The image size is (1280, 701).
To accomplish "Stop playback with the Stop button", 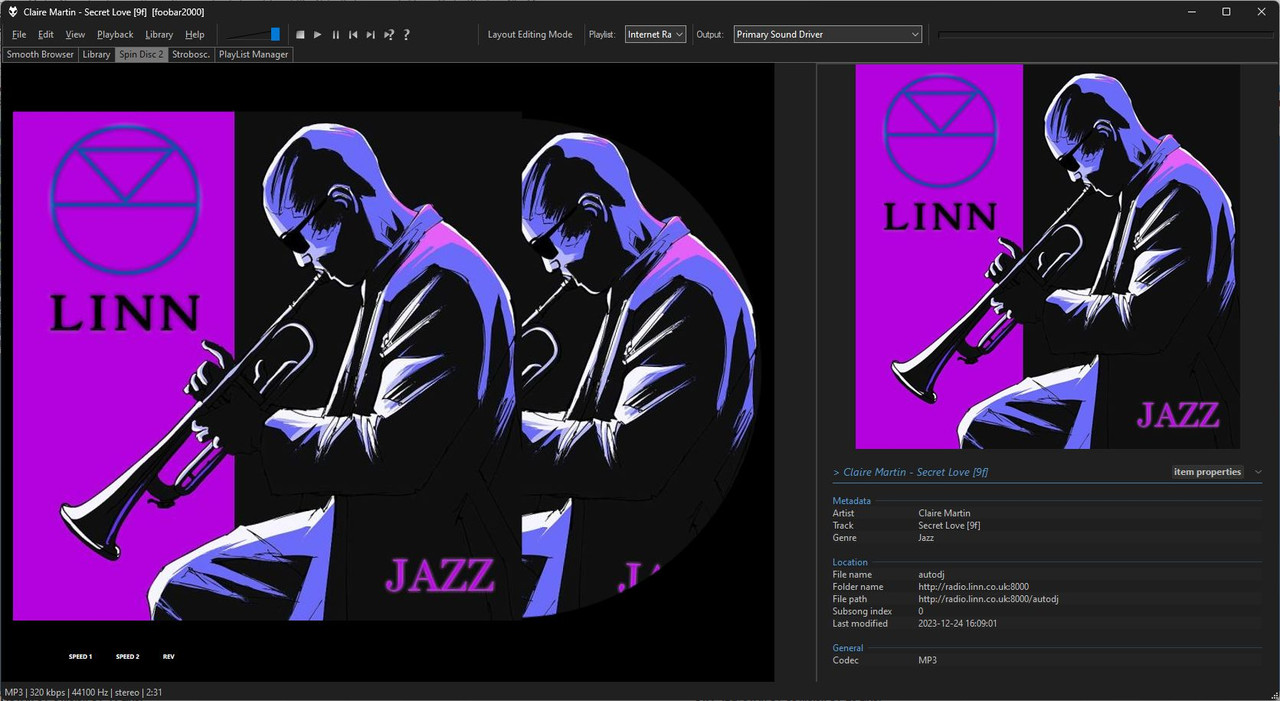I will (300, 34).
